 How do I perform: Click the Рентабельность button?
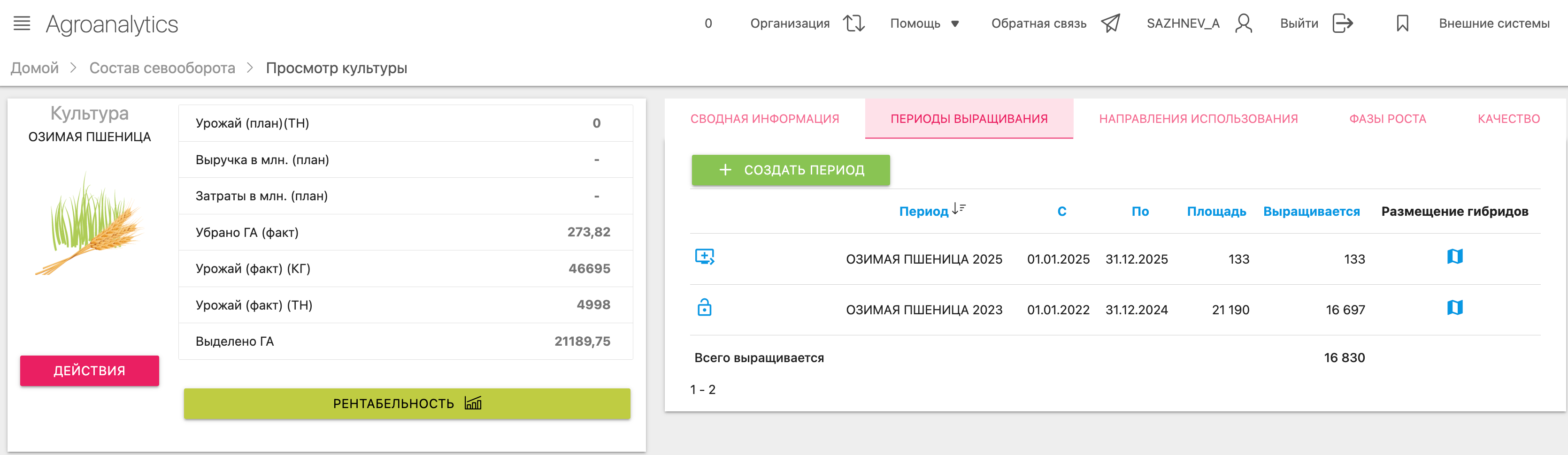tap(407, 403)
